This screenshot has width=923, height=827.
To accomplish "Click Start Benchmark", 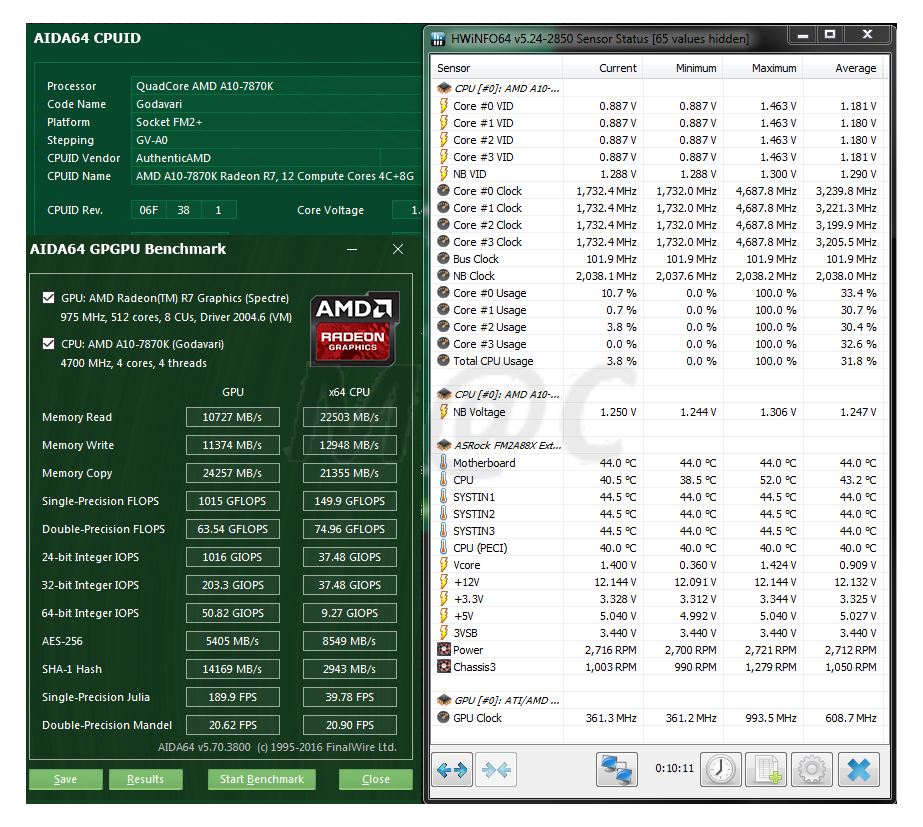I will tap(262, 779).
